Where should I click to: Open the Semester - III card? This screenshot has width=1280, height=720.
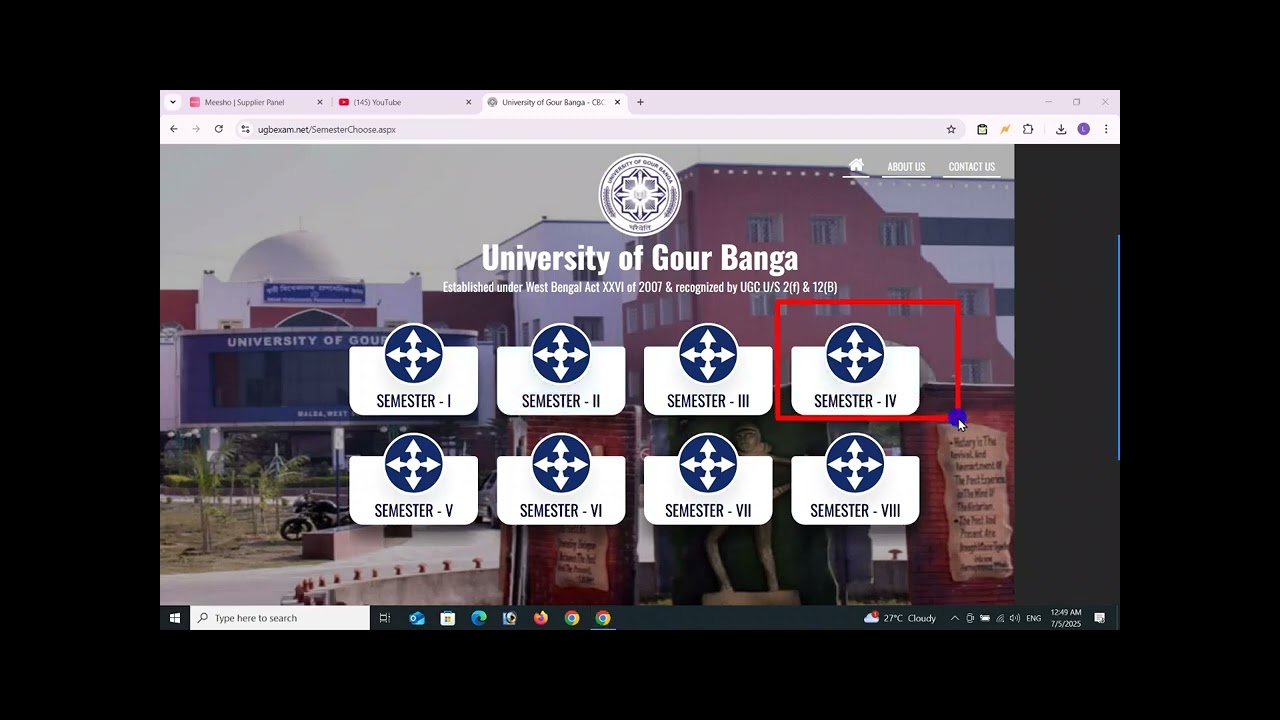[708, 370]
